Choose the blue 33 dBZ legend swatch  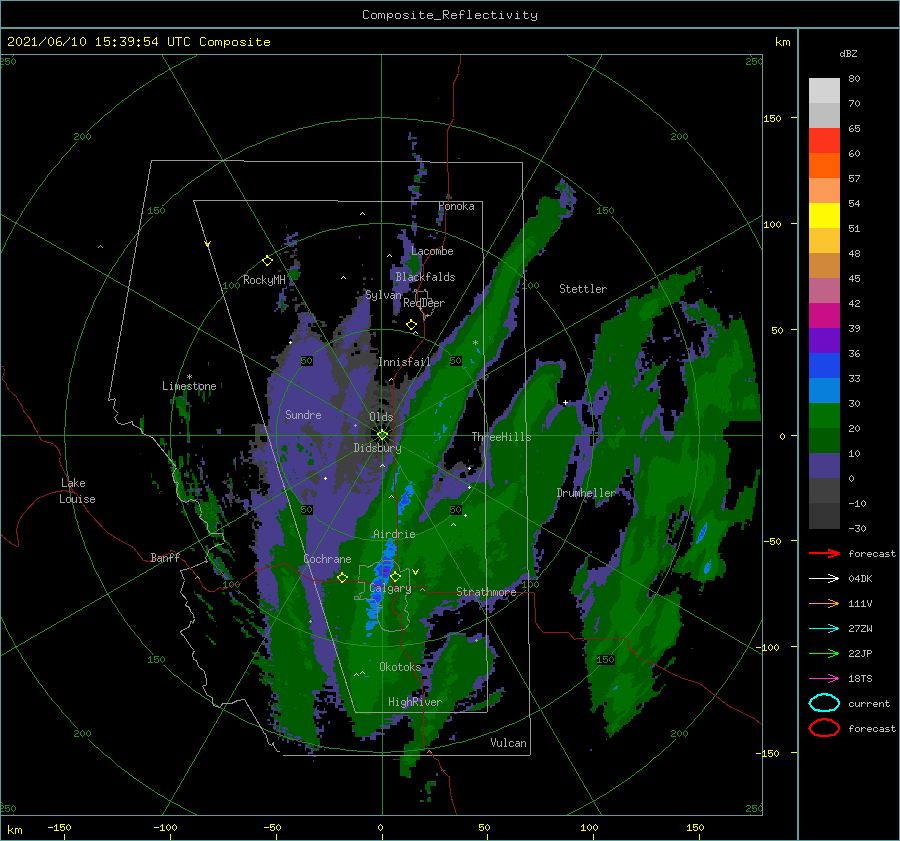pyautogui.click(x=824, y=366)
